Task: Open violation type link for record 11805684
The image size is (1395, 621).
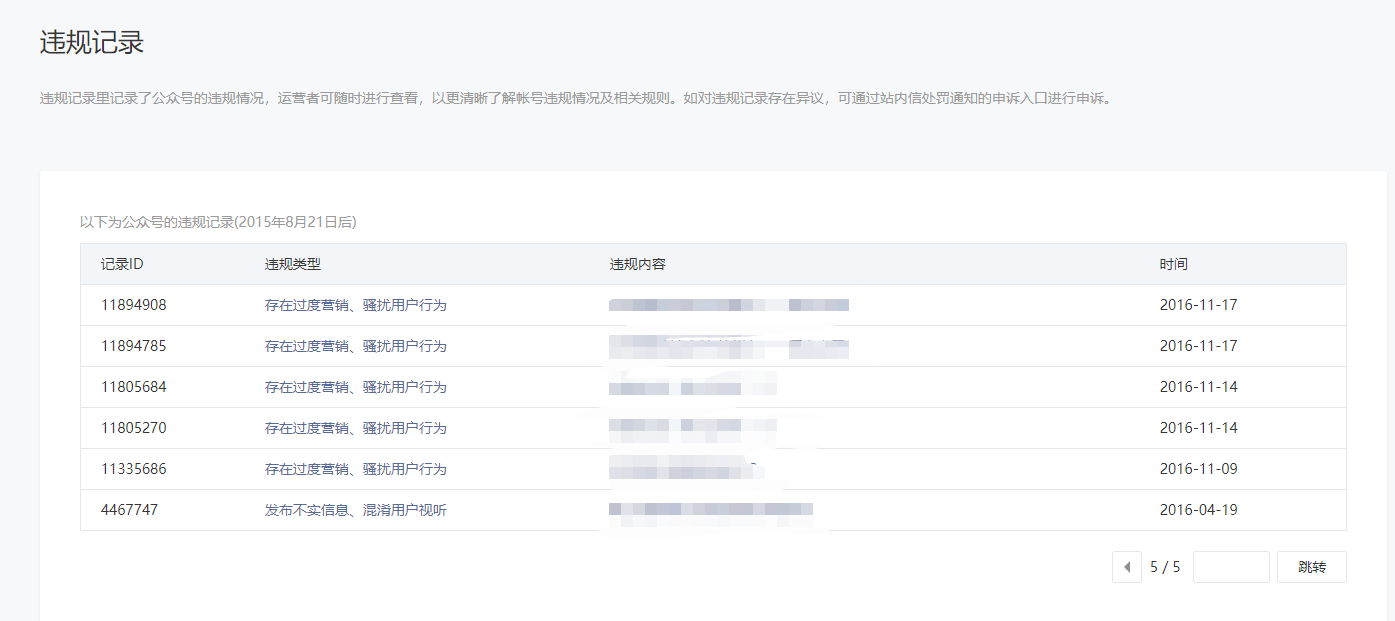Action: coord(355,387)
